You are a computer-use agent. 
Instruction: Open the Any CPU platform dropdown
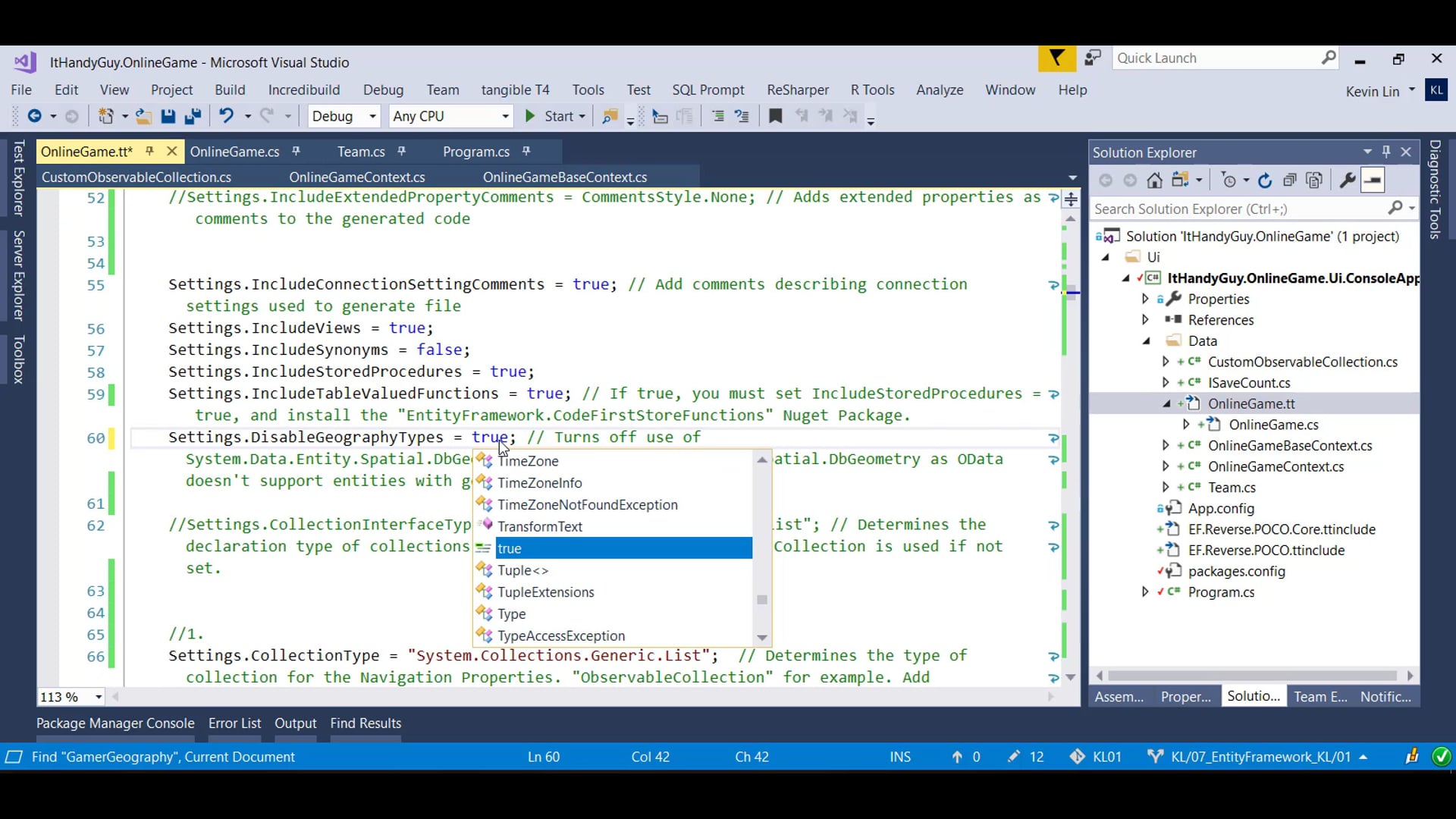coord(505,116)
